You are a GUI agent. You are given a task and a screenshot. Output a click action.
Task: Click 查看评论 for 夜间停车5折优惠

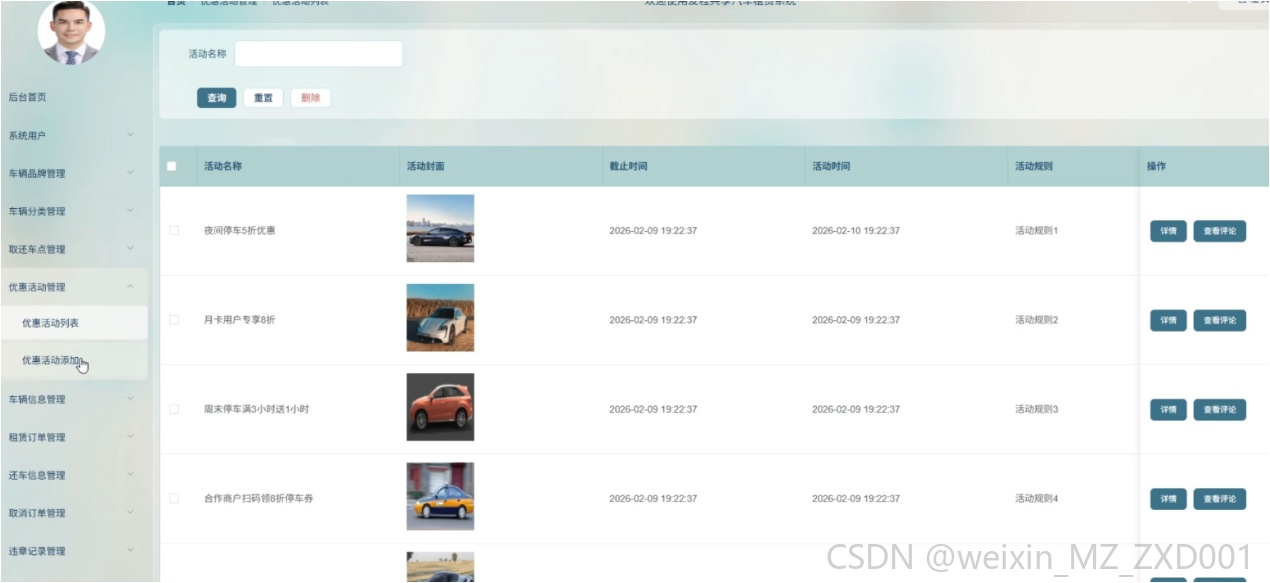(1219, 231)
